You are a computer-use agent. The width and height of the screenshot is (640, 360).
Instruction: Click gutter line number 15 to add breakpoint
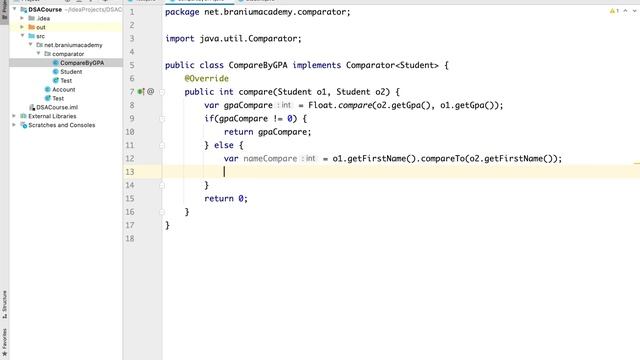coord(130,199)
